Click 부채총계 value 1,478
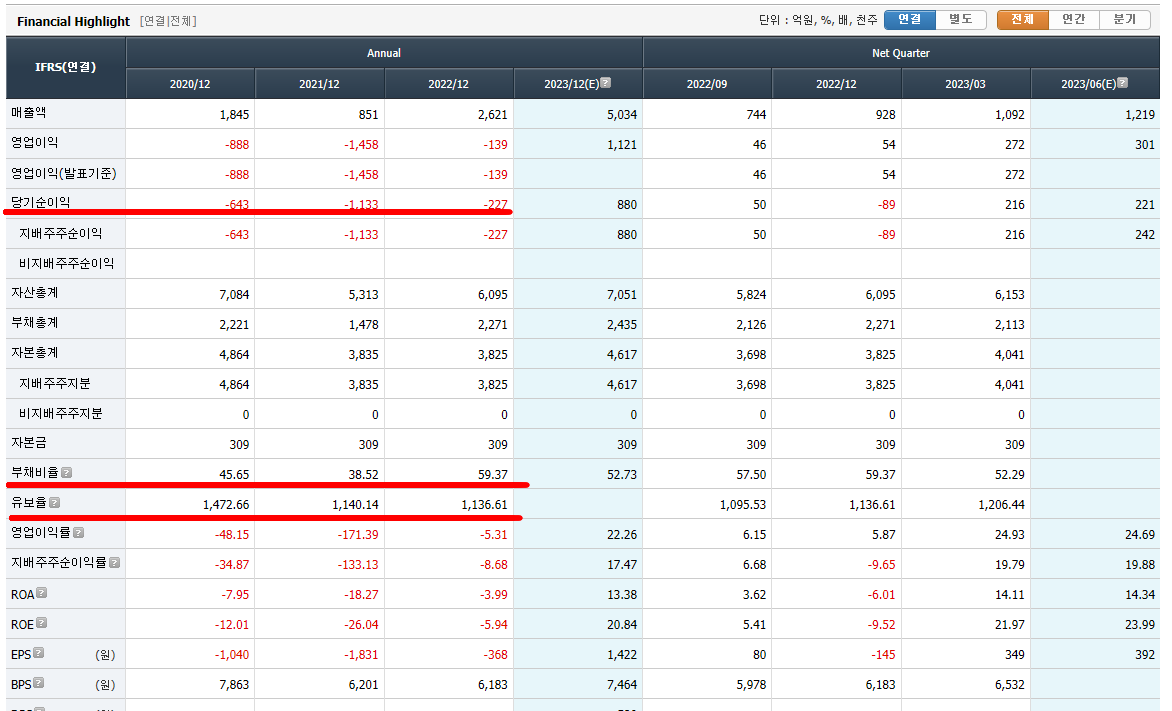 (x=363, y=324)
